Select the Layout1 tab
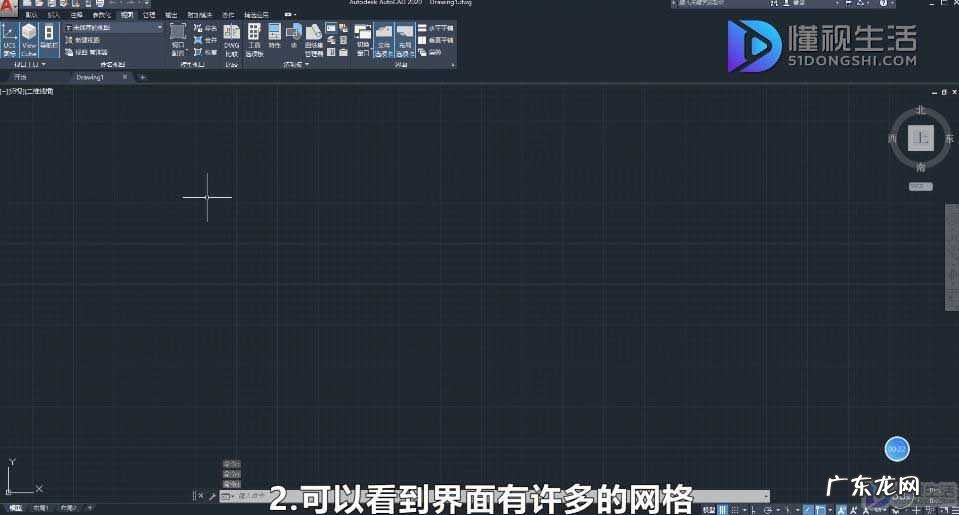959x515 pixels. click(x=40, y=508)
